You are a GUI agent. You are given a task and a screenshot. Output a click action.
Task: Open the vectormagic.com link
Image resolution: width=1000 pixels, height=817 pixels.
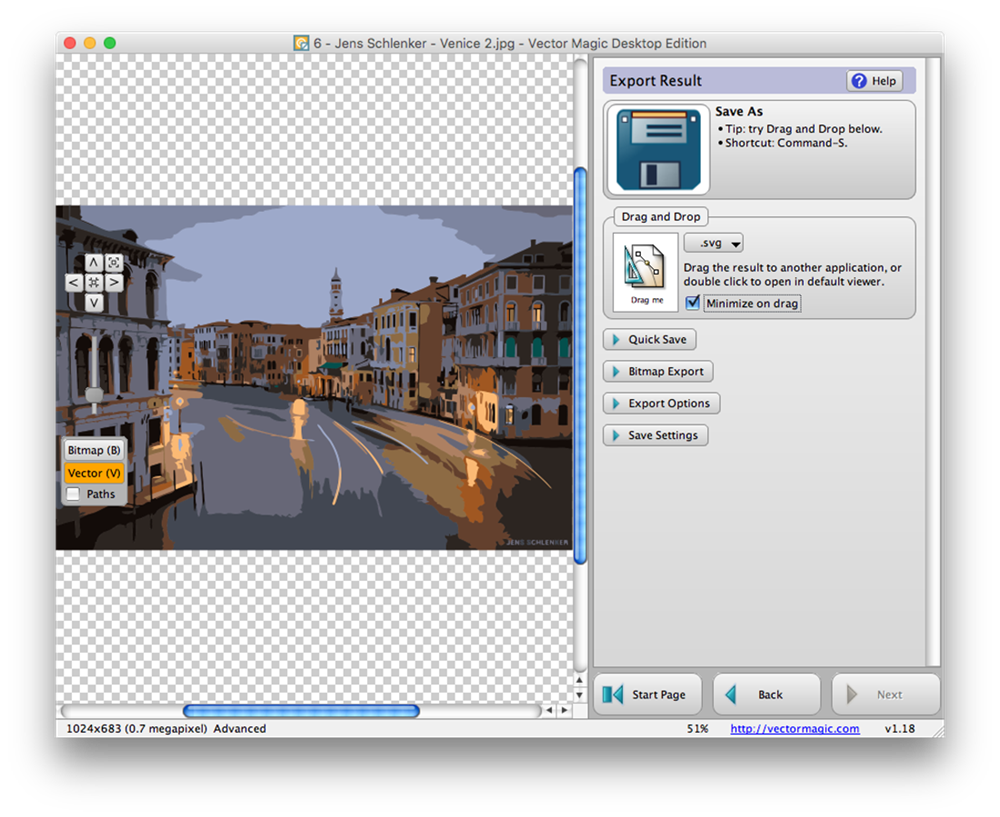click(795, 728)
